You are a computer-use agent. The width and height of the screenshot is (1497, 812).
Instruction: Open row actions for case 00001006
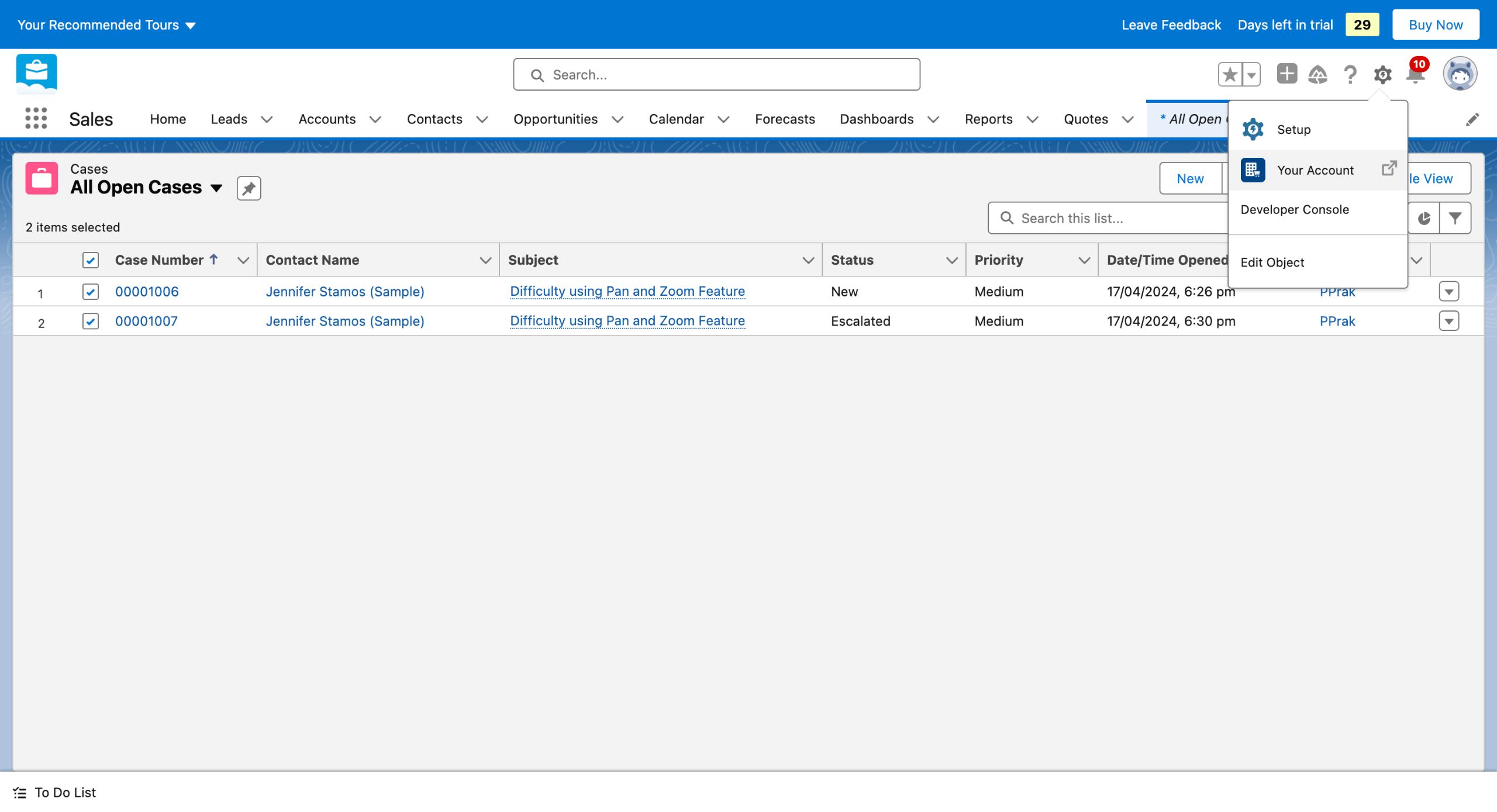pyautogui.click(x=1448, y=291)
